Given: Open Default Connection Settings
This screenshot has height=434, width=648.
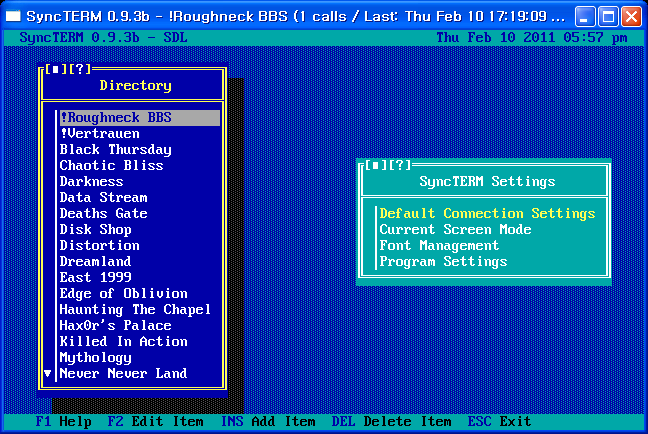Looking at the screenshot, I should click(488, 213).
